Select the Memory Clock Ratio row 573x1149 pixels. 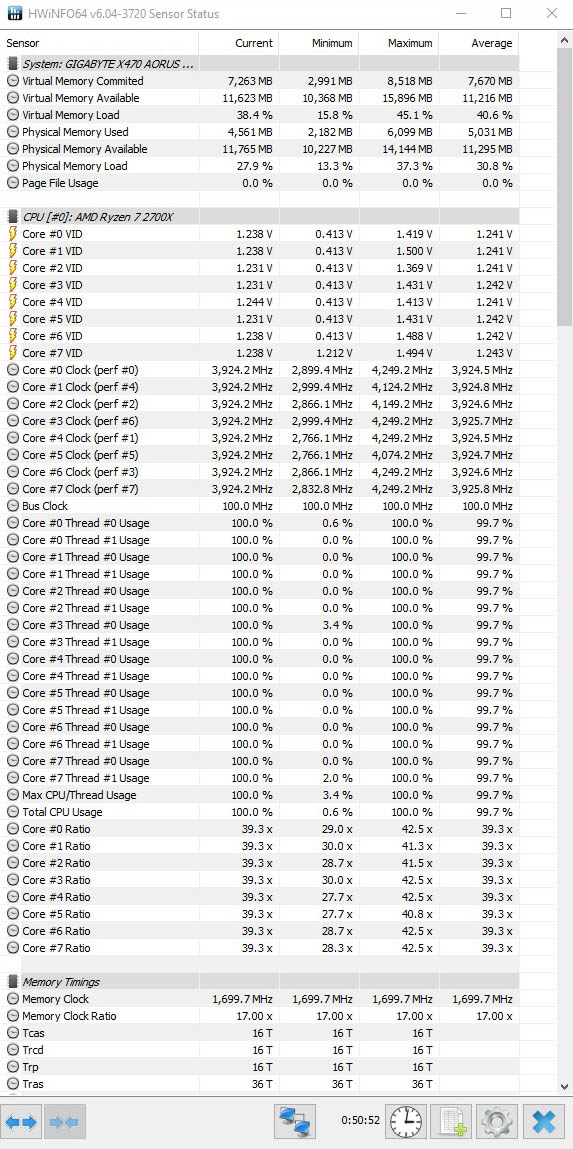tap(260, 1016)
